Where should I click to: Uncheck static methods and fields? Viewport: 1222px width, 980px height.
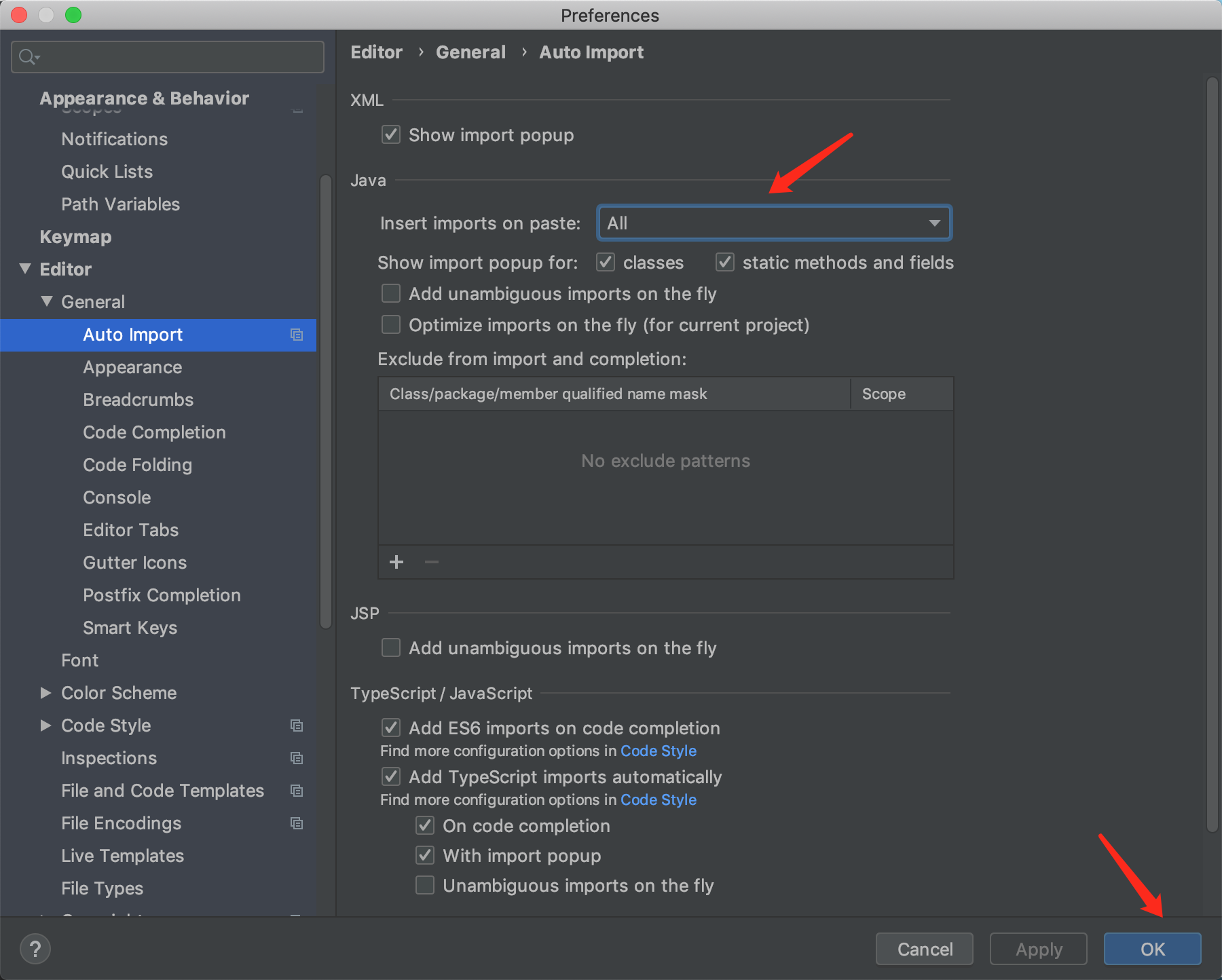pyautogui.click(x=725, y=263)
